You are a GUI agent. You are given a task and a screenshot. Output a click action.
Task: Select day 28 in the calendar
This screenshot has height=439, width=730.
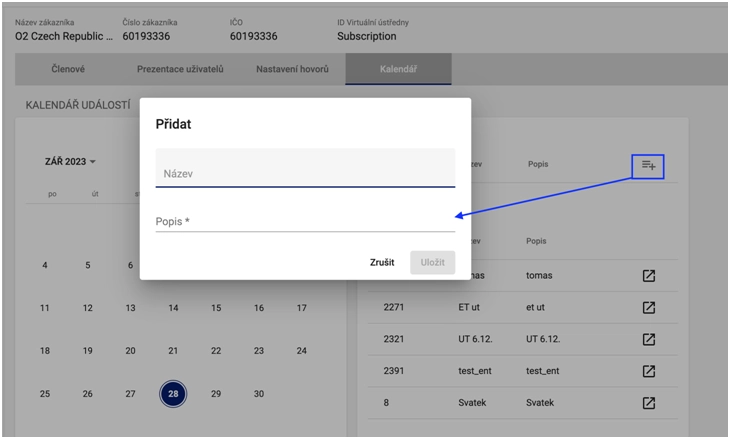pos(173,394)
